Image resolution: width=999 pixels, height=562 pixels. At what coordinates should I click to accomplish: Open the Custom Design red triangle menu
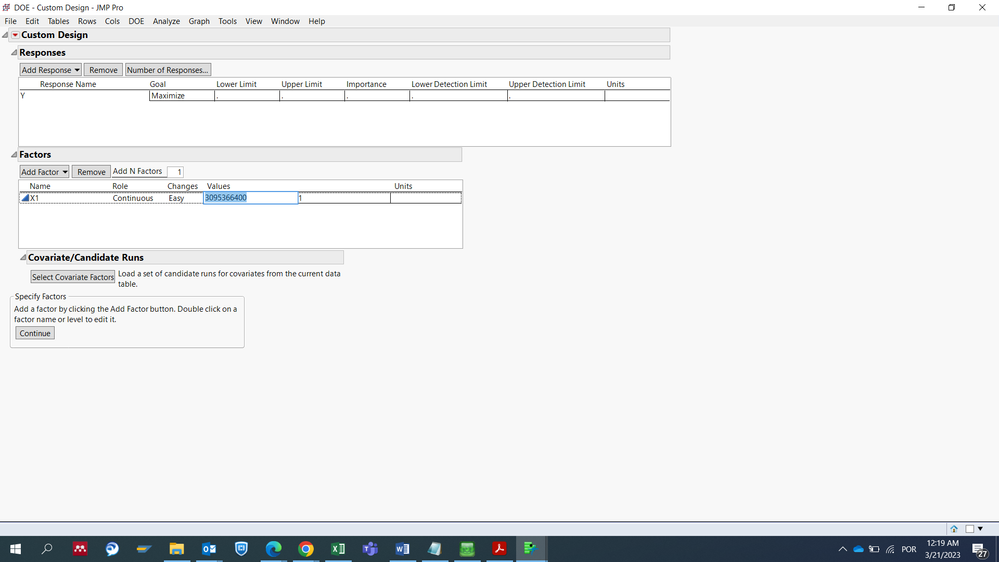click(15, 35)
